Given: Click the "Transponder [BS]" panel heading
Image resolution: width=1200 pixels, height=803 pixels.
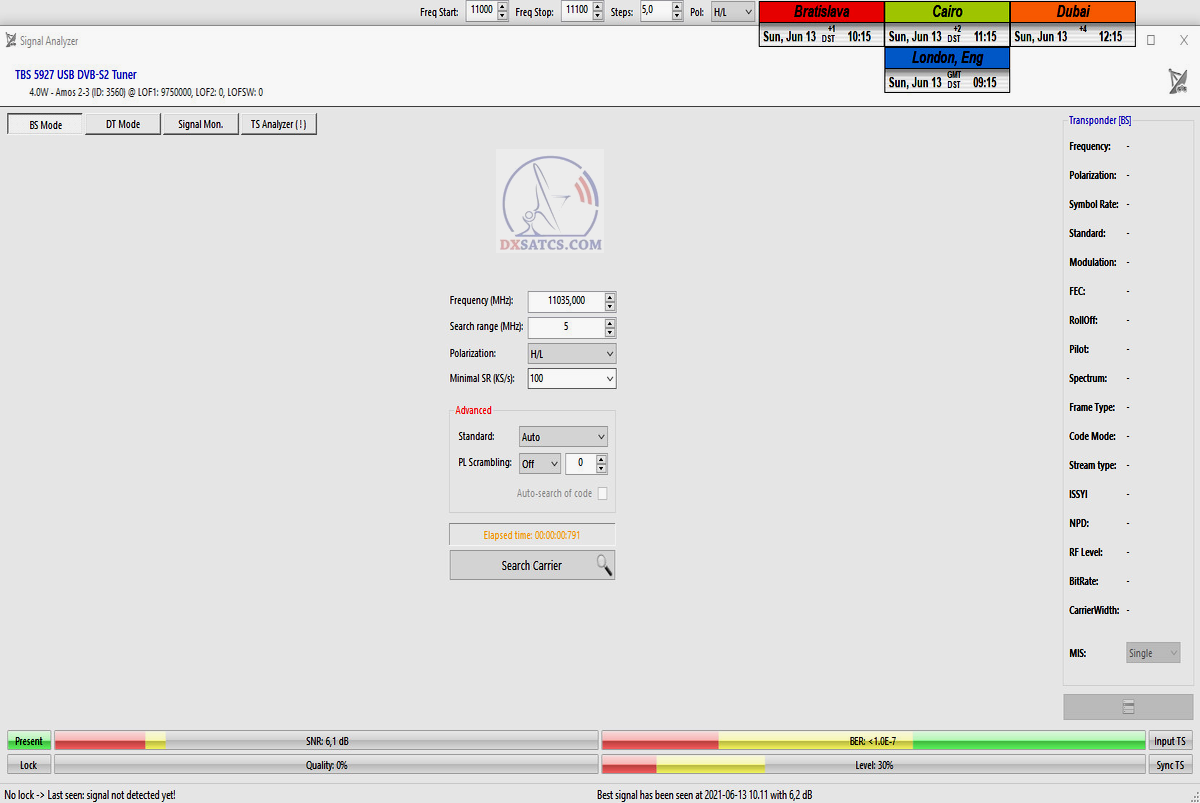Looking at the screenshot, I should click(x=1100, y=120).
